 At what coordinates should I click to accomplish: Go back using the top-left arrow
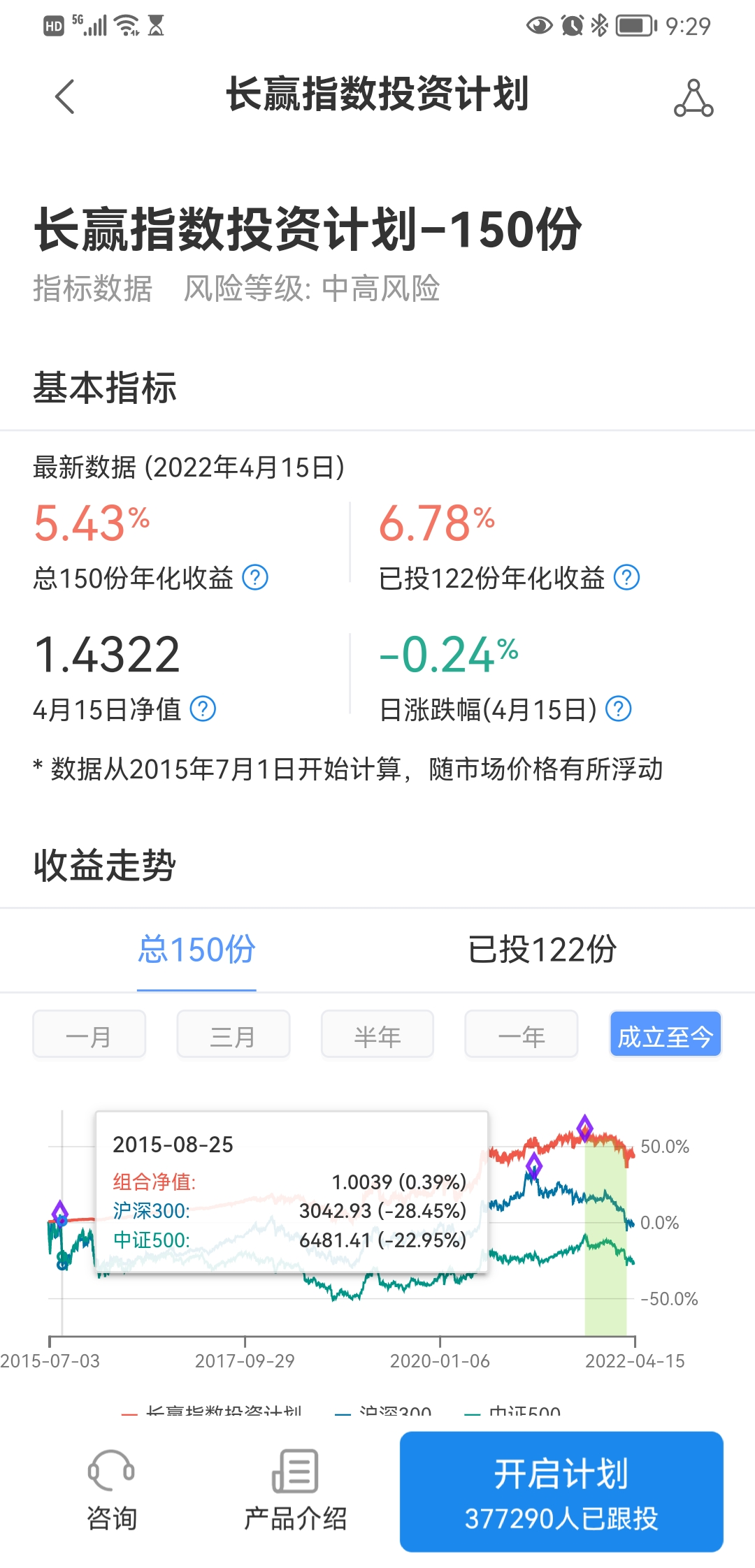tap(64, 96)
